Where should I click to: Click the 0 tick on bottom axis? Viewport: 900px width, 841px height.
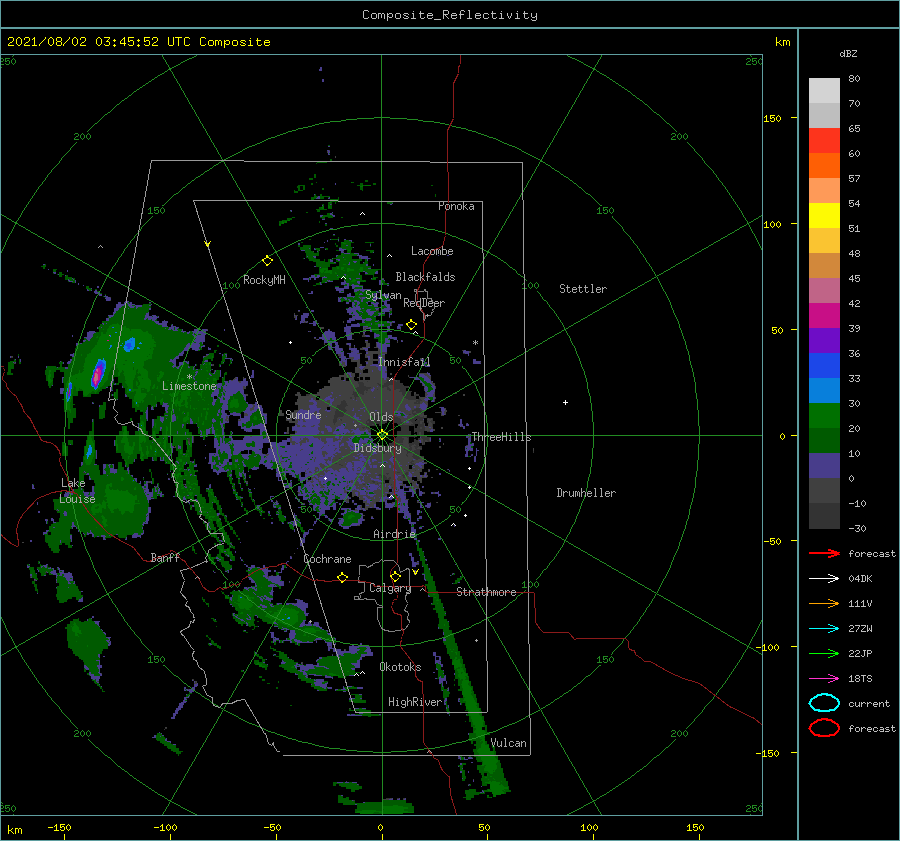[380, 827]
